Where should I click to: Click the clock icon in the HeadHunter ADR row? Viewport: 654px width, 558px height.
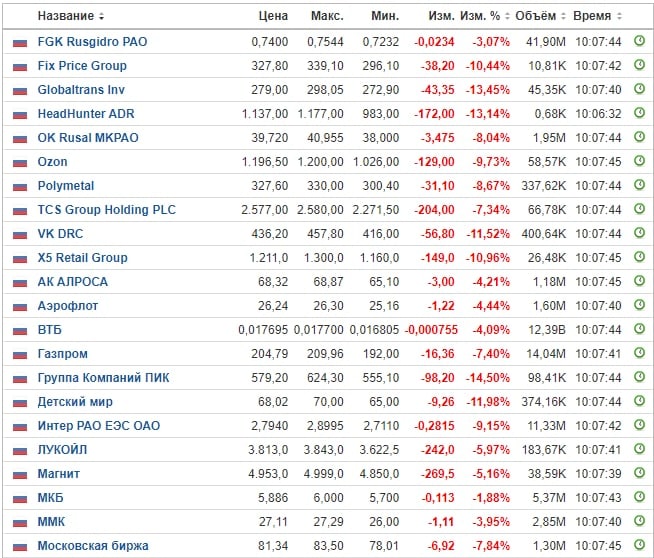pyautogui.click(x=640, y=114)
